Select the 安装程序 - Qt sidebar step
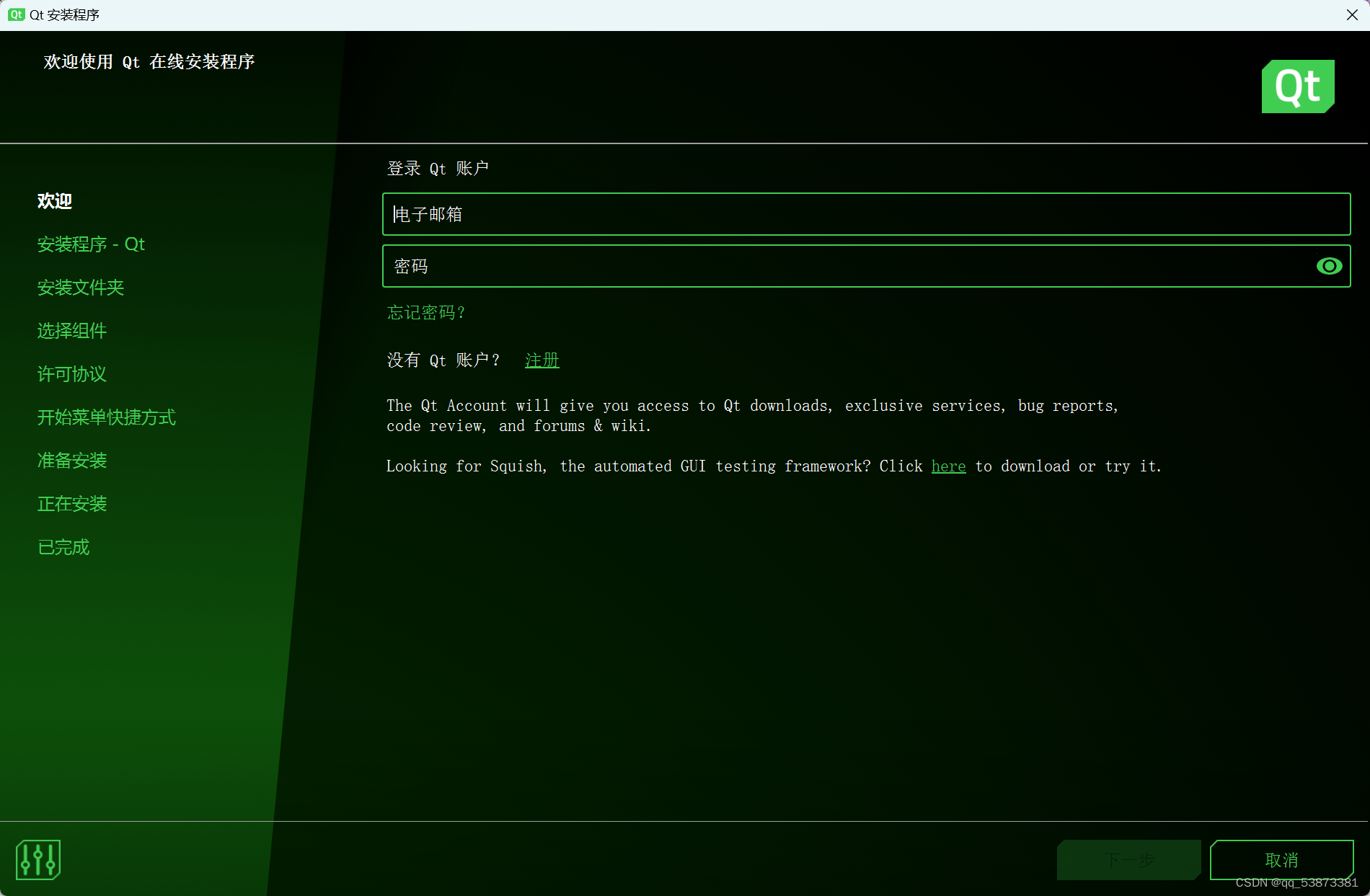The height and width of the screenshot is (896, 1370). pyautogui.click(x=91, y=244)
